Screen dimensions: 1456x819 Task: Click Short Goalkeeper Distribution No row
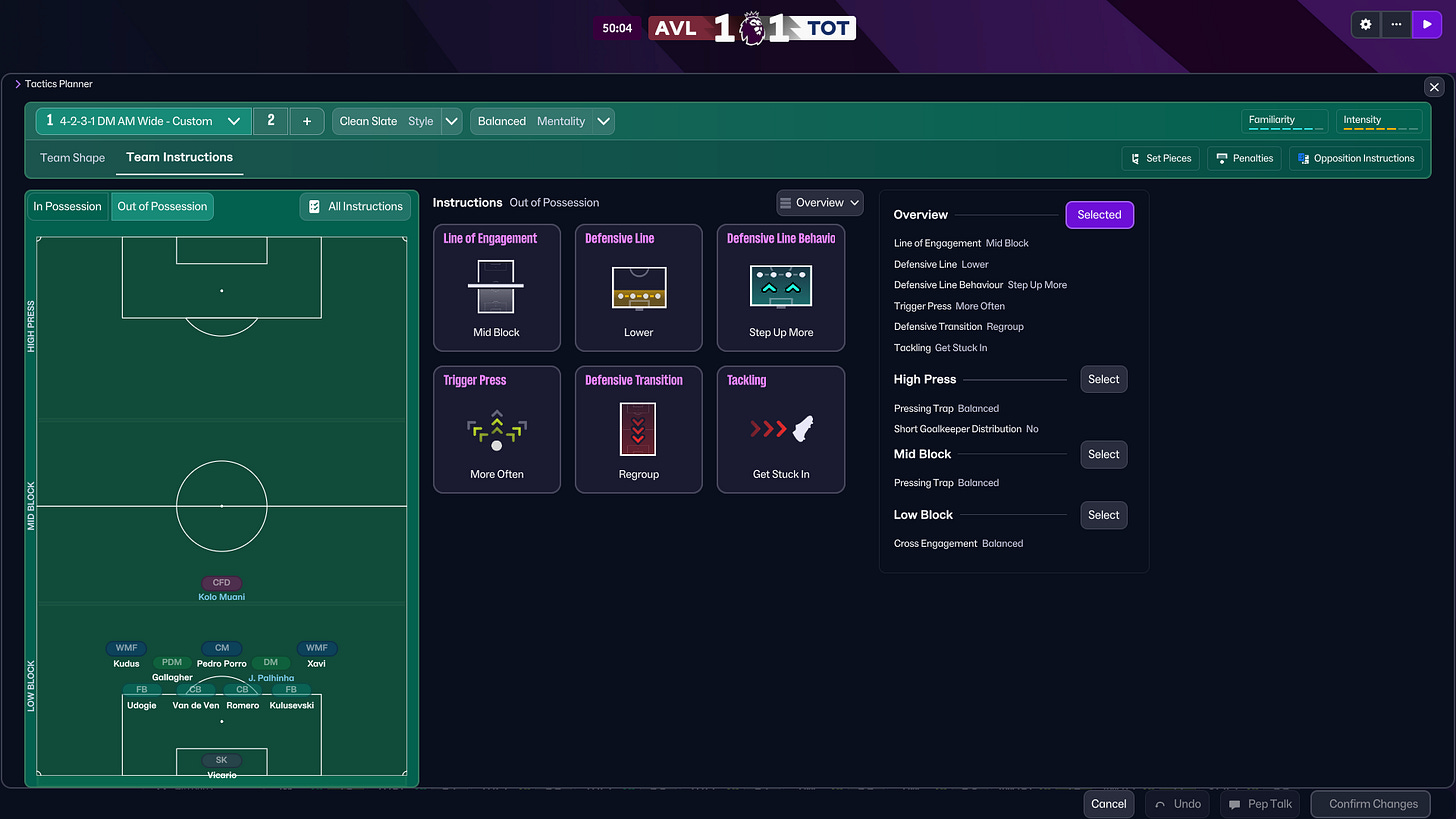coord(966,429)
